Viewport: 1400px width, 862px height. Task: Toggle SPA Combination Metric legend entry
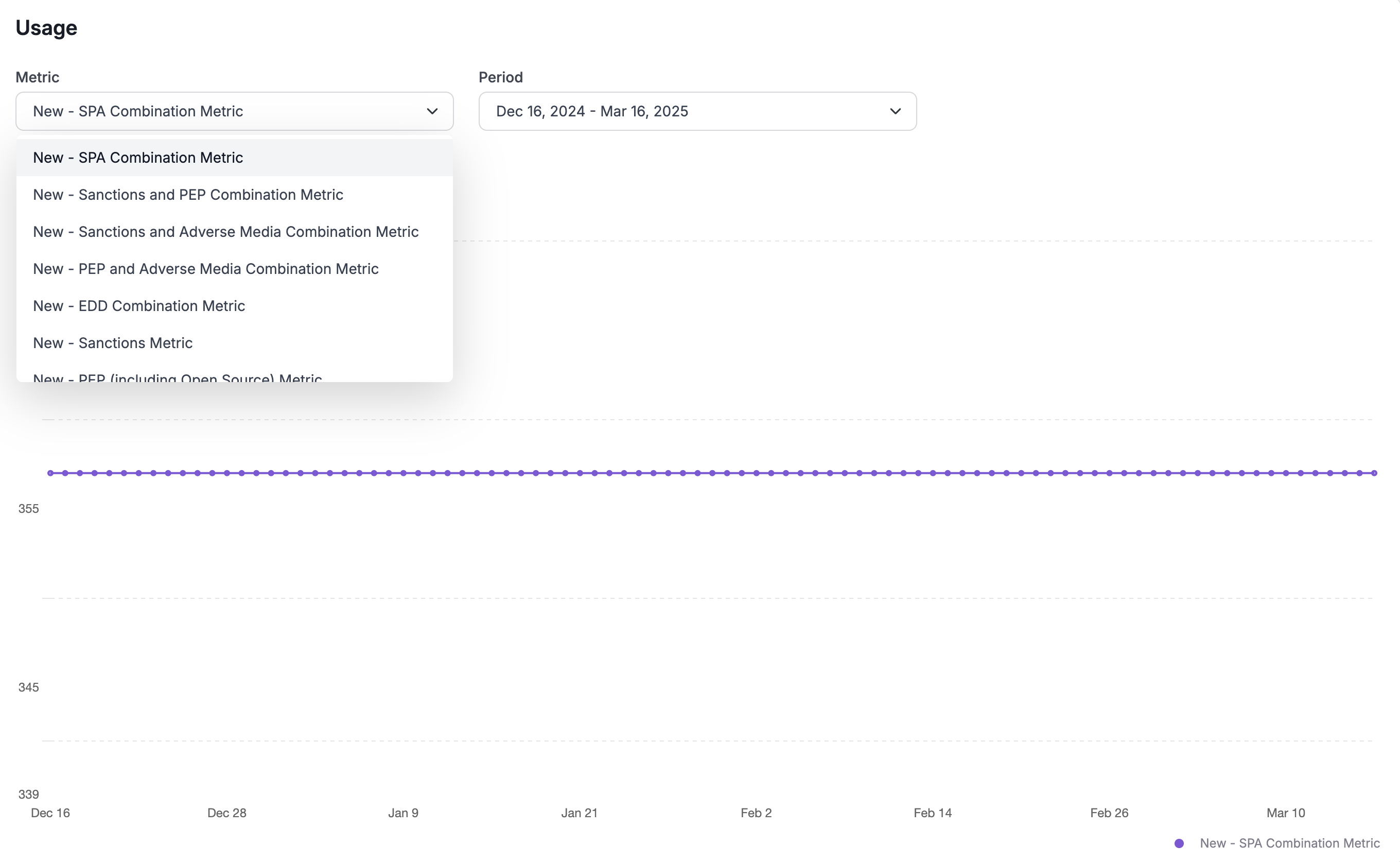coord(1289,843)
